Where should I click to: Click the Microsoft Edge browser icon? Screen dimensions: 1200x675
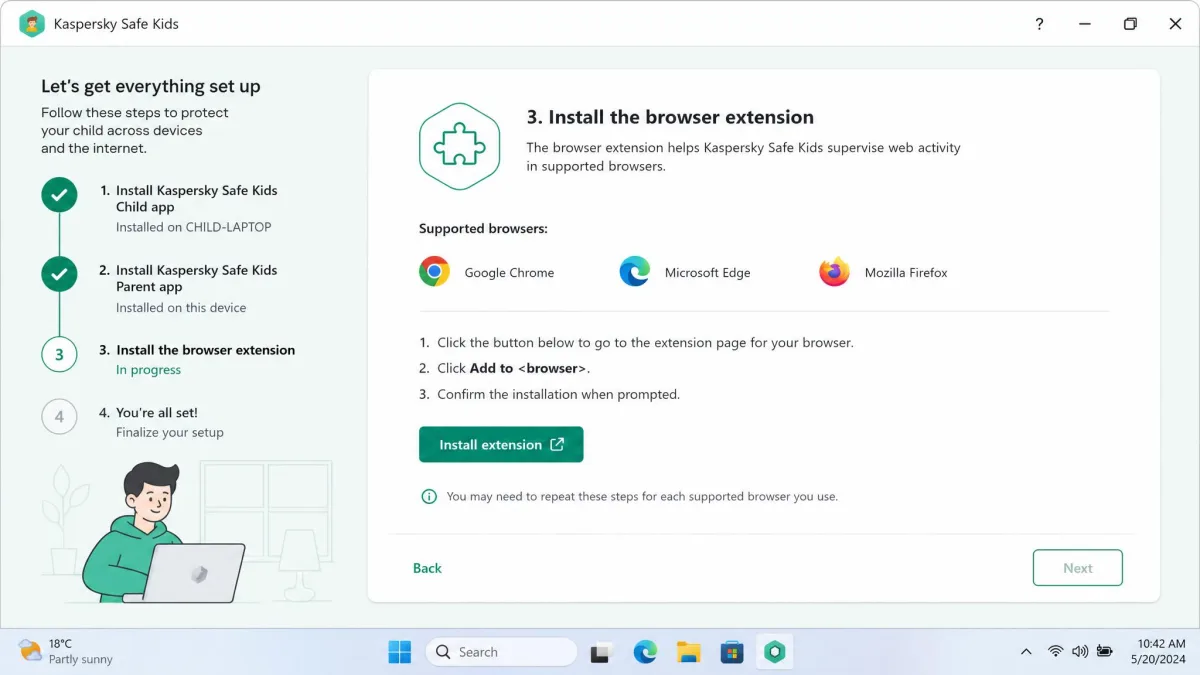[x=634, y=272]
